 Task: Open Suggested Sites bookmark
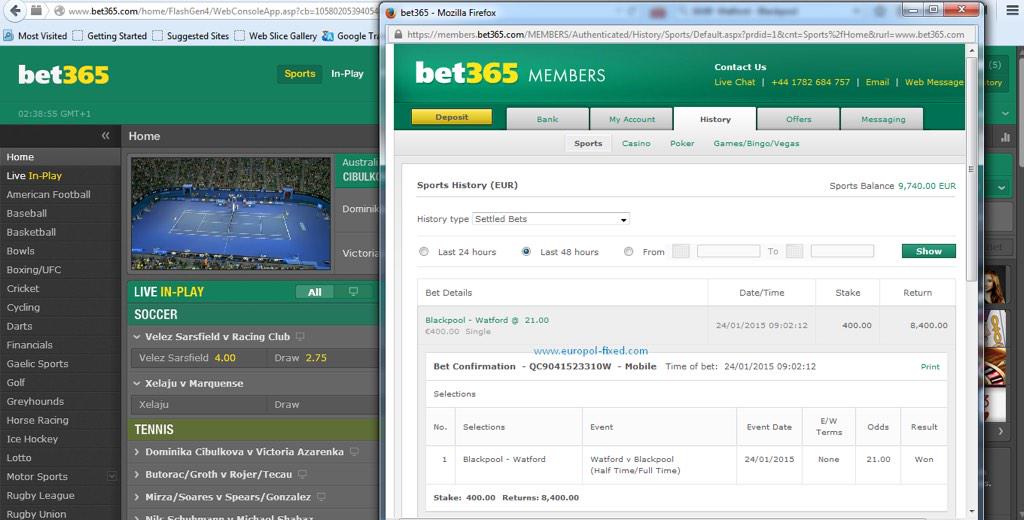point(191,36)
